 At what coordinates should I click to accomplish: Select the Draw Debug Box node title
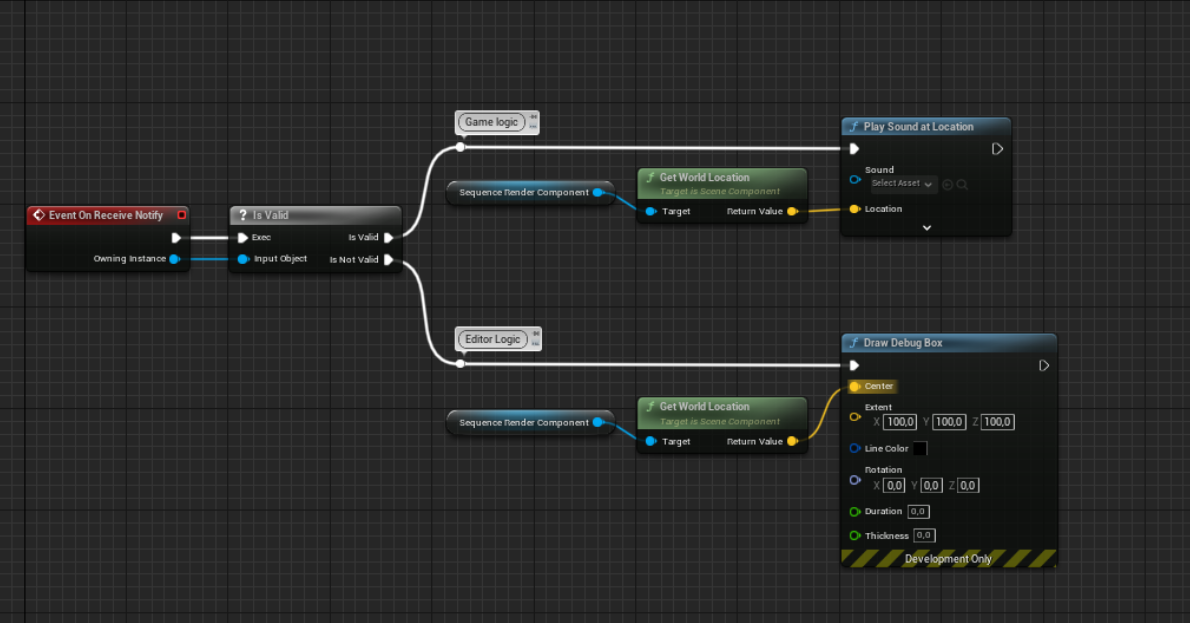[x=903, y=343]
